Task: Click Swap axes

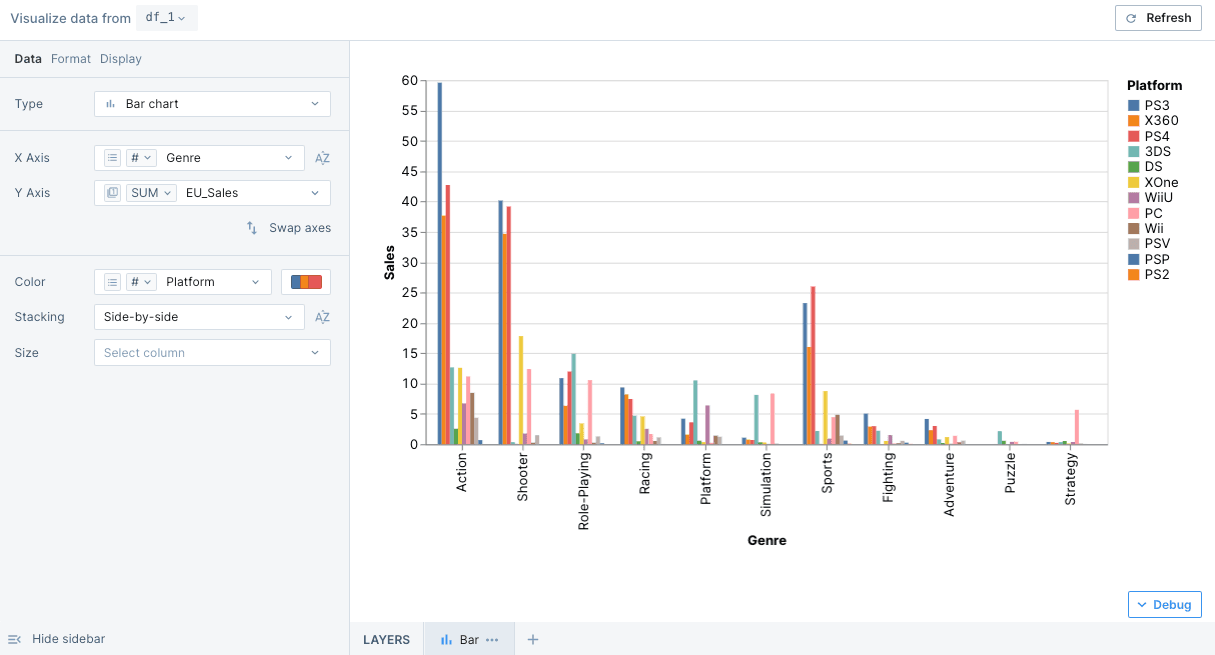Action: pyautogui.click(x=289, y=228)
